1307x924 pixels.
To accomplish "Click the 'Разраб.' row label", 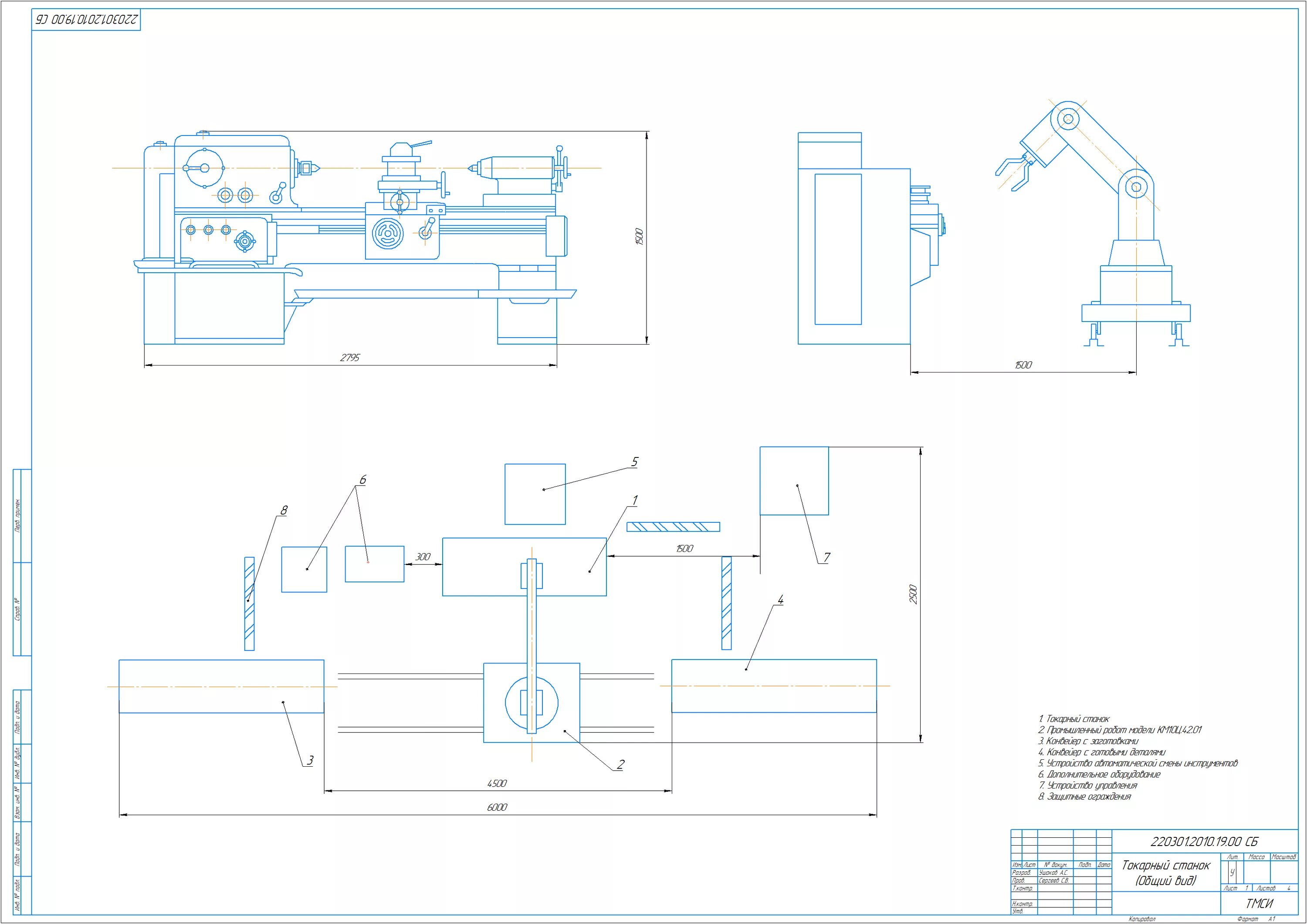I will (1021, 873).
